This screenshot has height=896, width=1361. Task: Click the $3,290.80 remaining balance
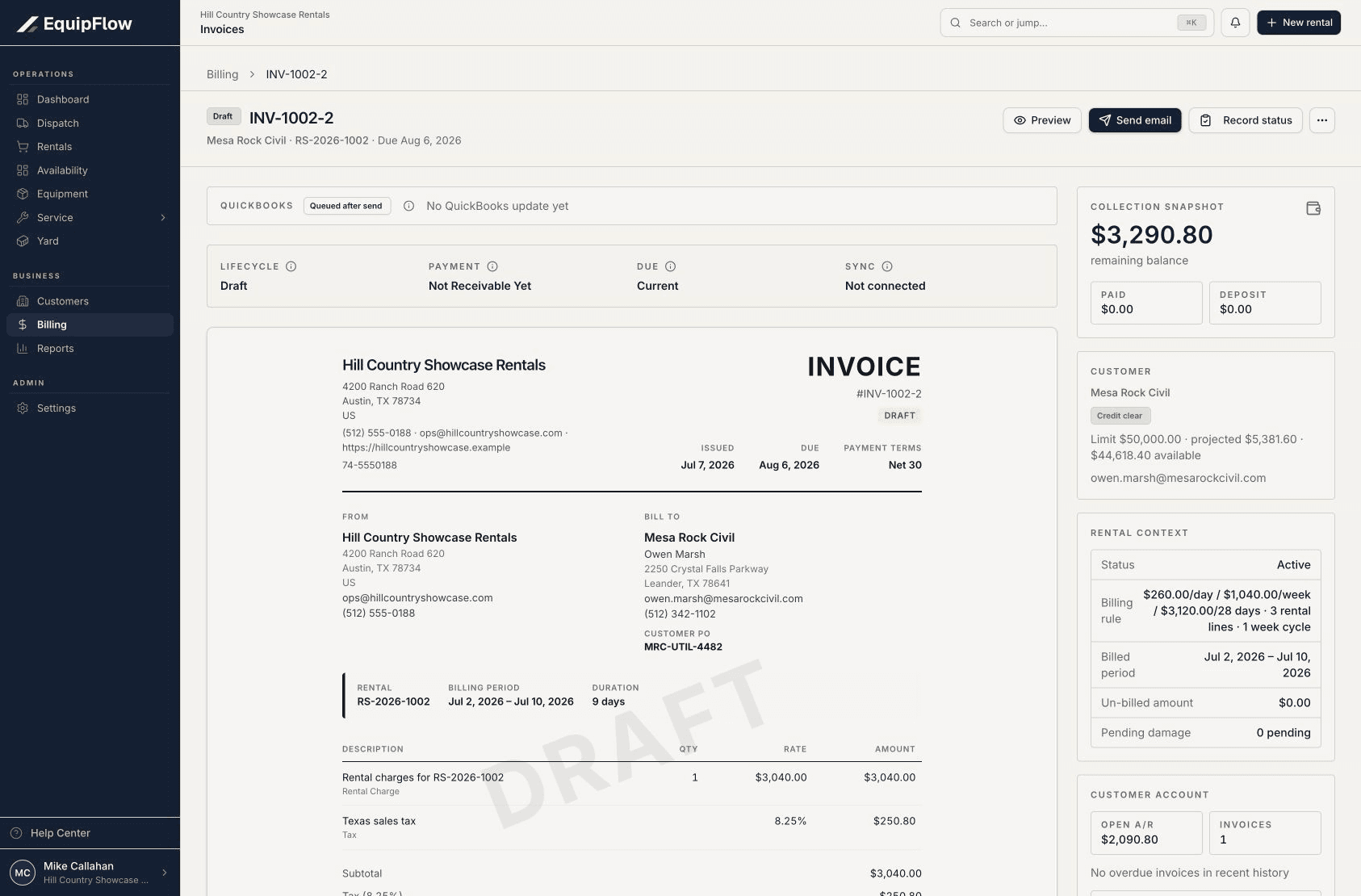coord(1152,235)
